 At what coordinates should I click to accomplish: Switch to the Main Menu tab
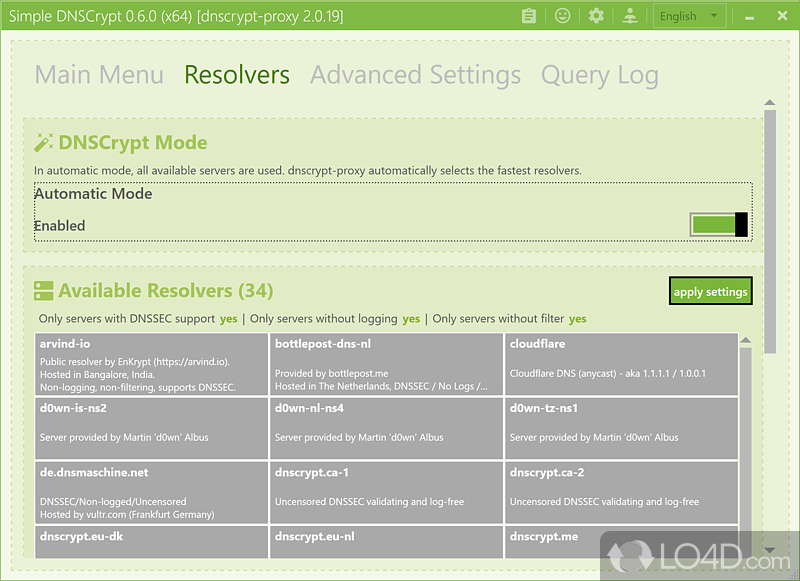pos(99,74)
